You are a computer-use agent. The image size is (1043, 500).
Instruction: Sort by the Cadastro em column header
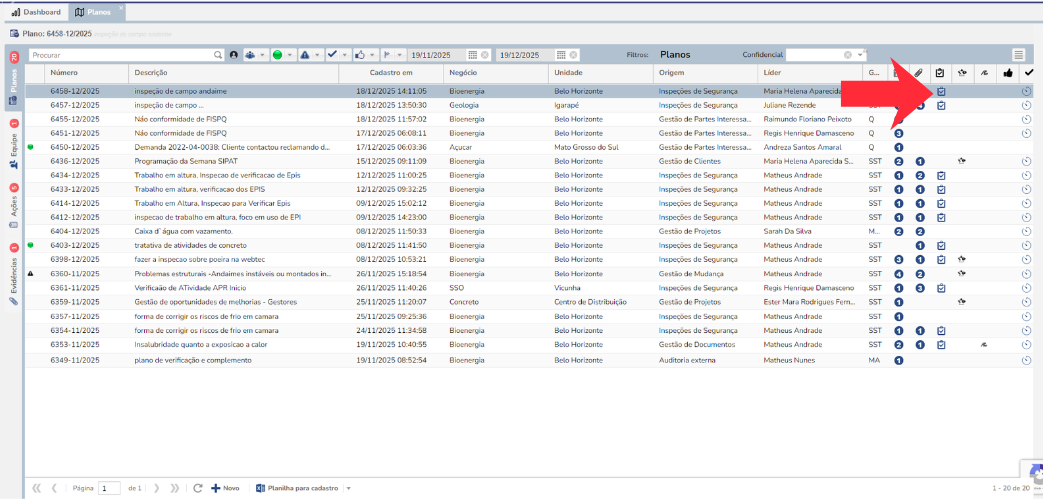(390, 73)
